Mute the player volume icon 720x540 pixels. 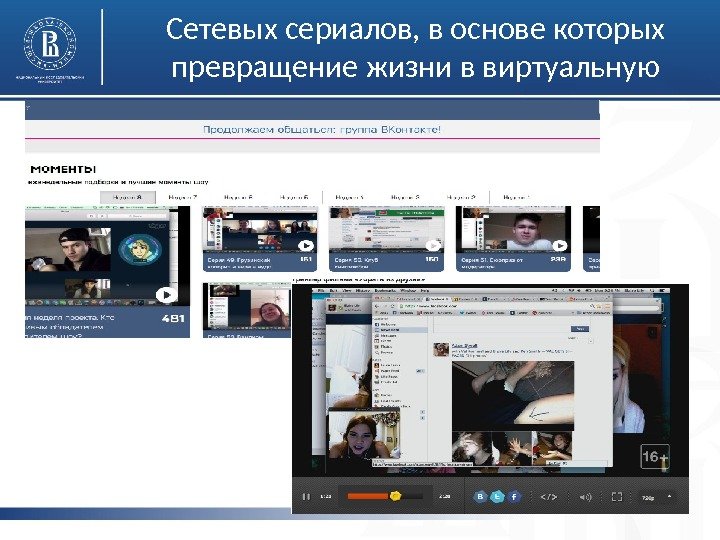tap(585, 497)
